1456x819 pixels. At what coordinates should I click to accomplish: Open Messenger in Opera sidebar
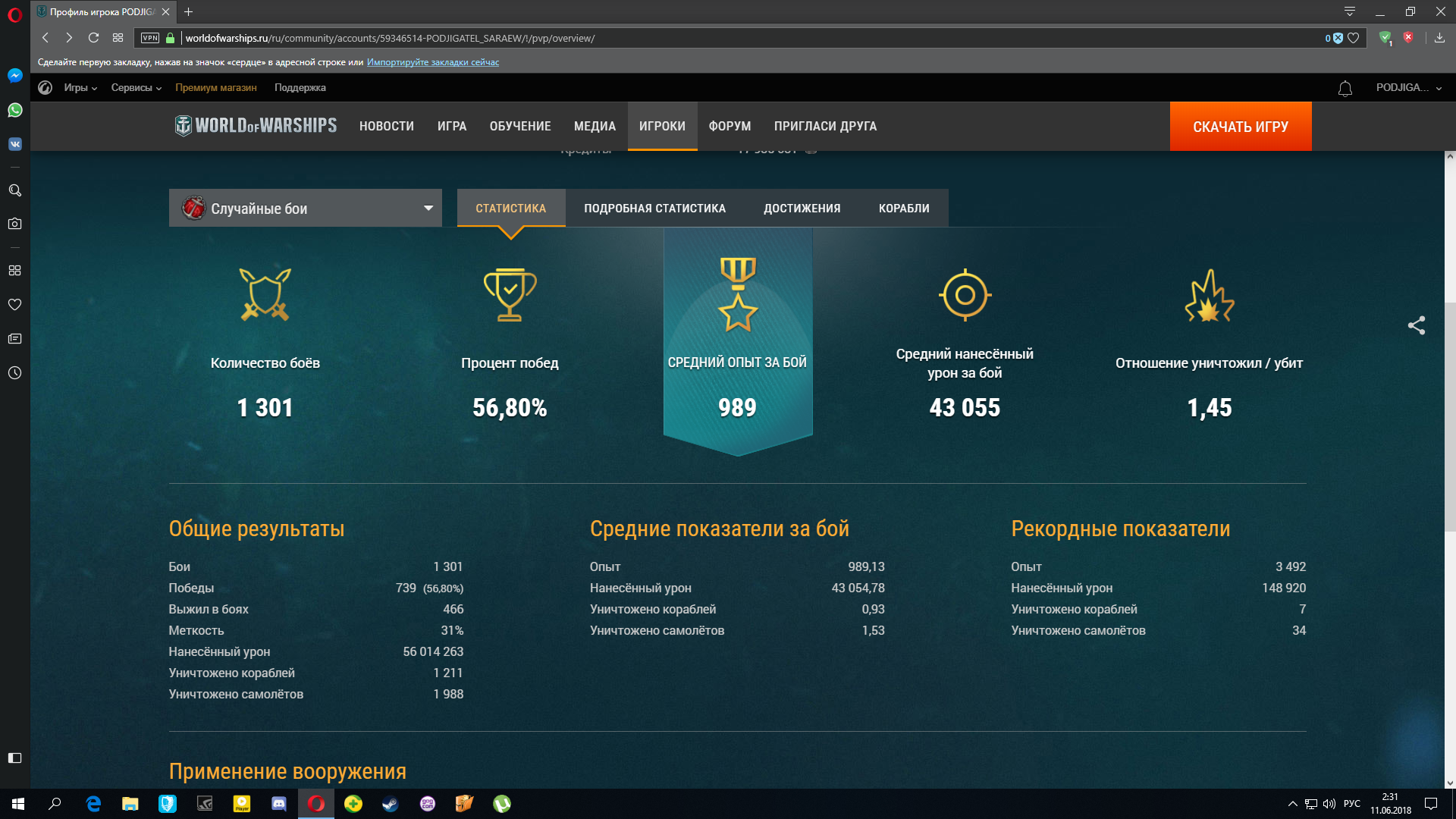[14, 75]
